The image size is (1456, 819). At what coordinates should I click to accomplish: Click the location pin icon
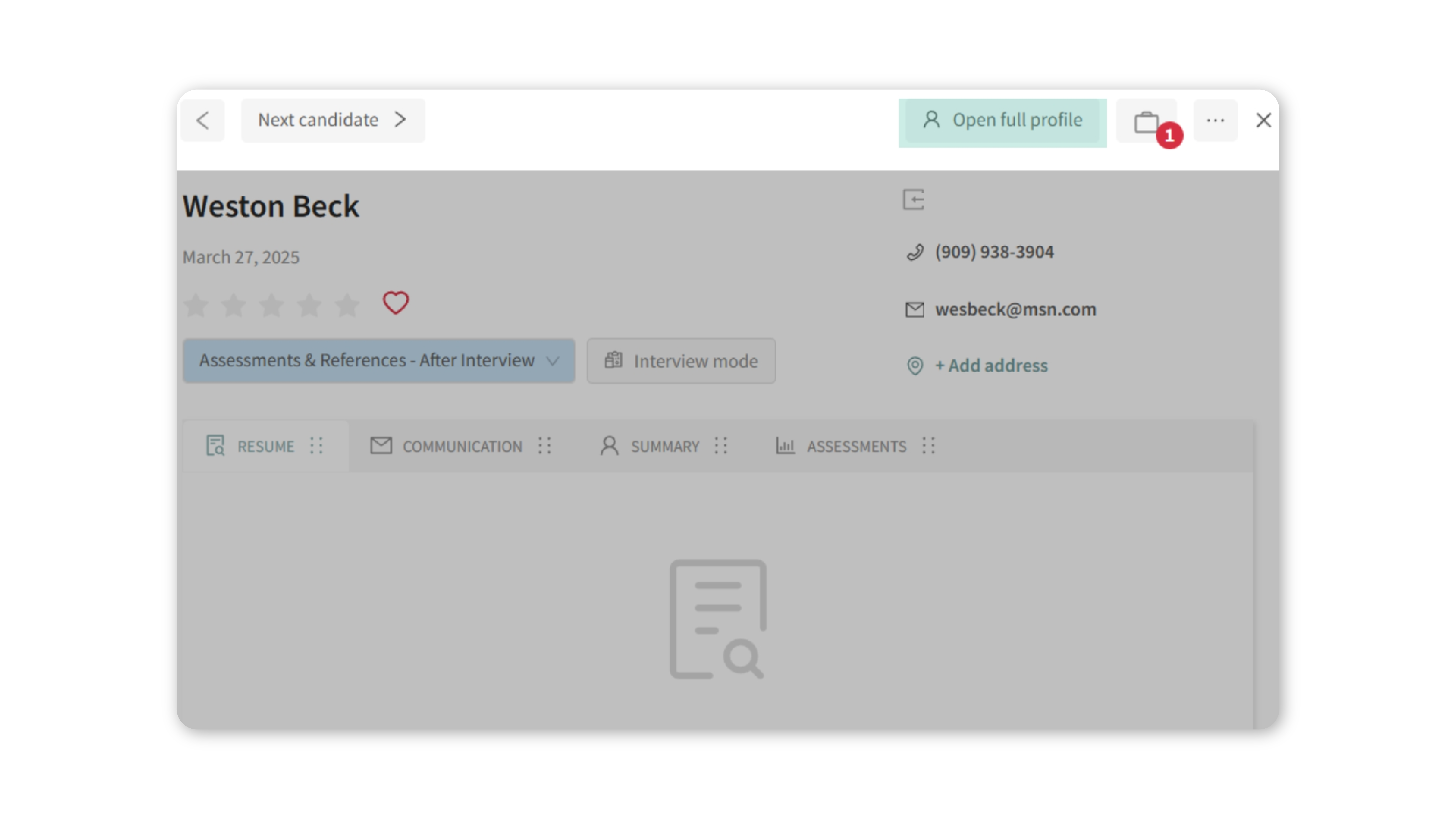pos(915,366)
